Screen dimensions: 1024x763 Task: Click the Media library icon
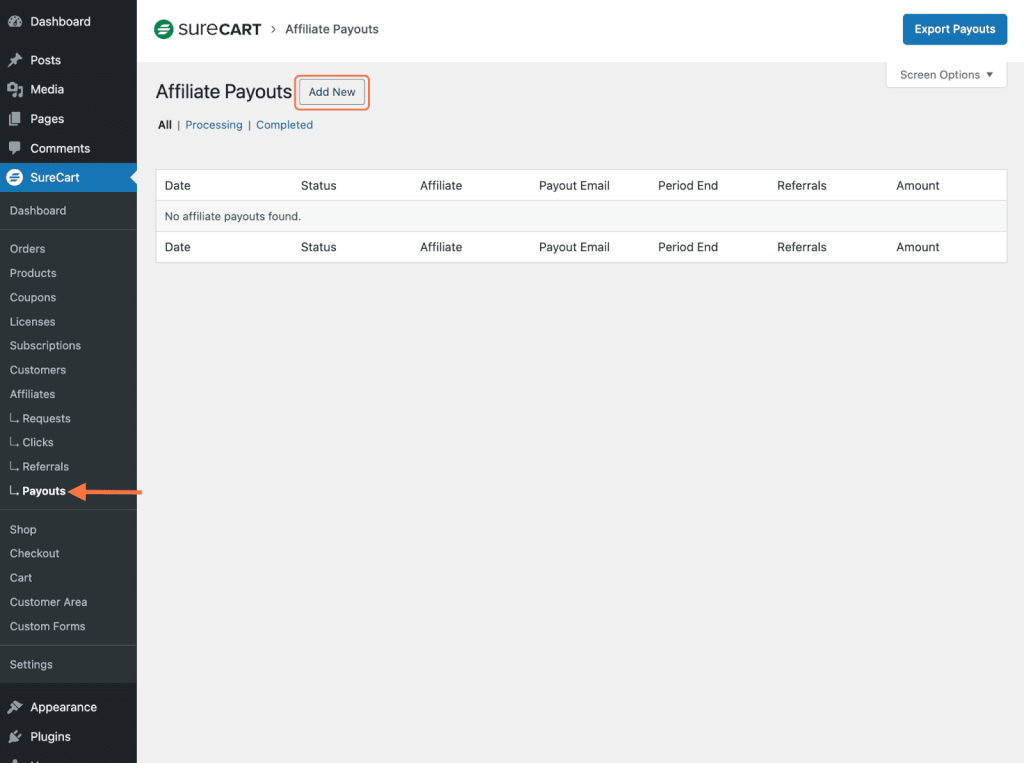[x=15, y=90]
